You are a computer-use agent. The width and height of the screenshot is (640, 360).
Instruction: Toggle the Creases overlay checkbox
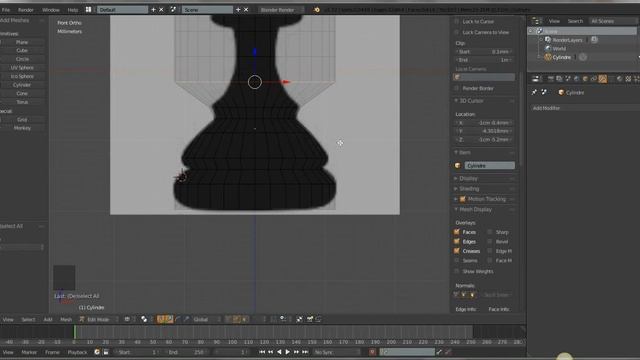(x=457, y=251)
